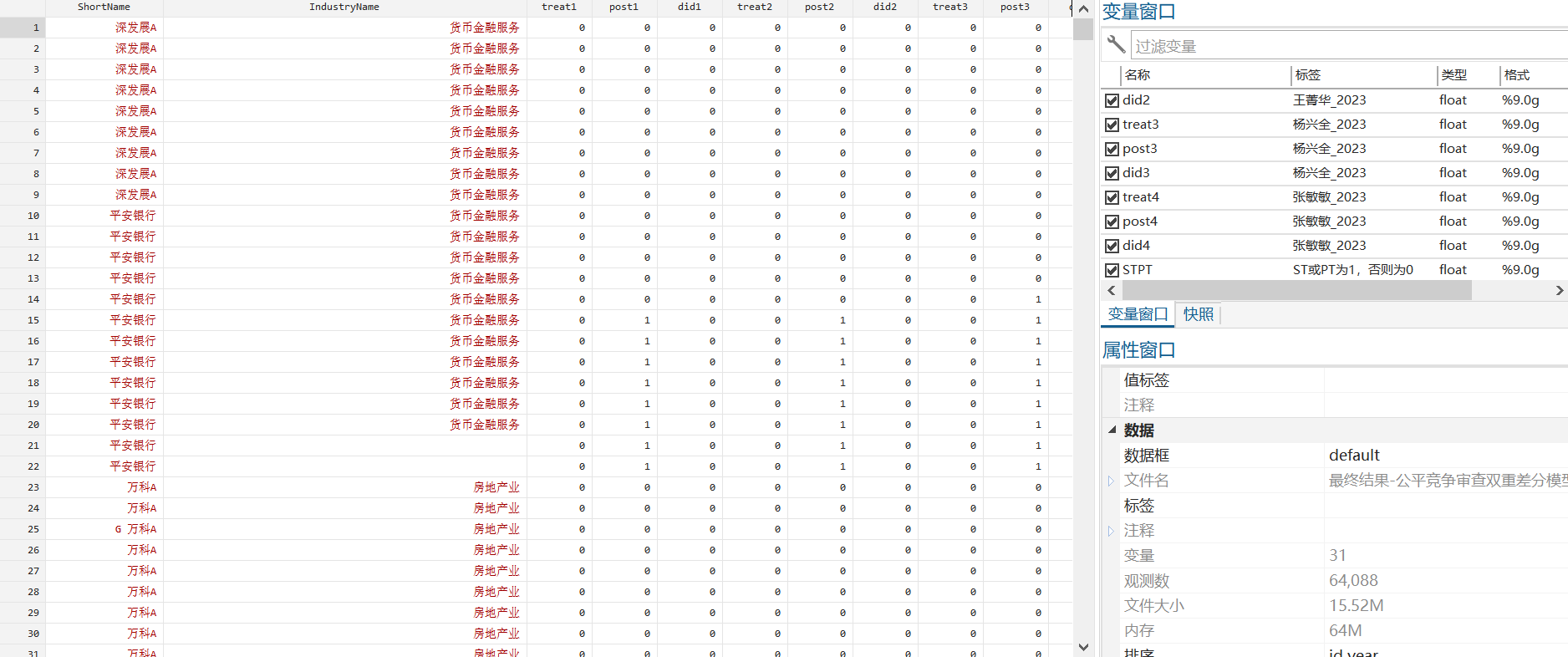
Task: Select the treat2 column header
Action: coord(755,7)
